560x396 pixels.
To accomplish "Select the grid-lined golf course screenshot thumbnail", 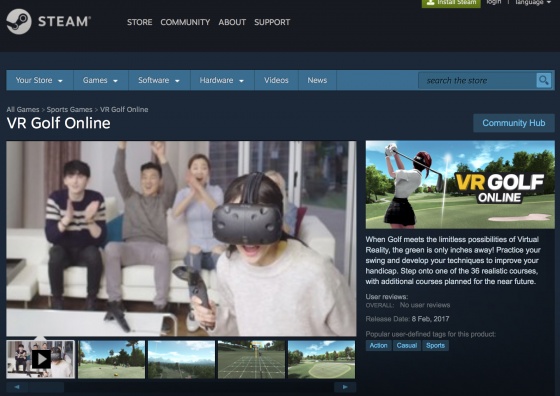I will (x=251, y=359).
